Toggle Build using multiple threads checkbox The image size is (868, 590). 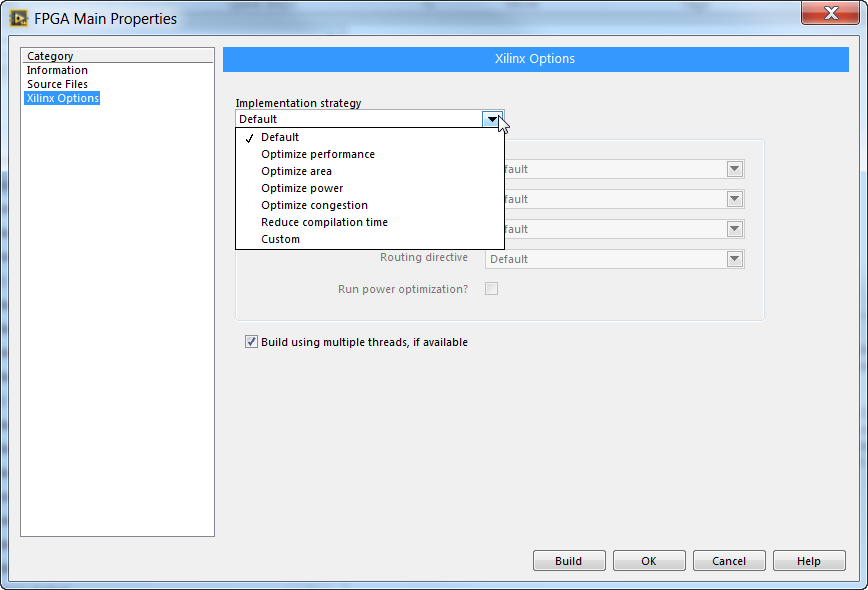pyautogui.click(x=251, y=342)
